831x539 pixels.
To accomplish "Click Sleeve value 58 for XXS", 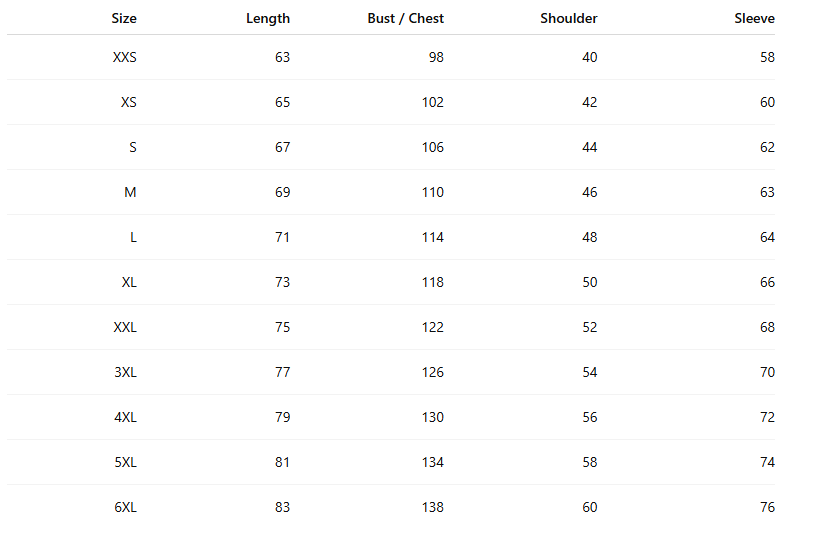I will point(767,57).
